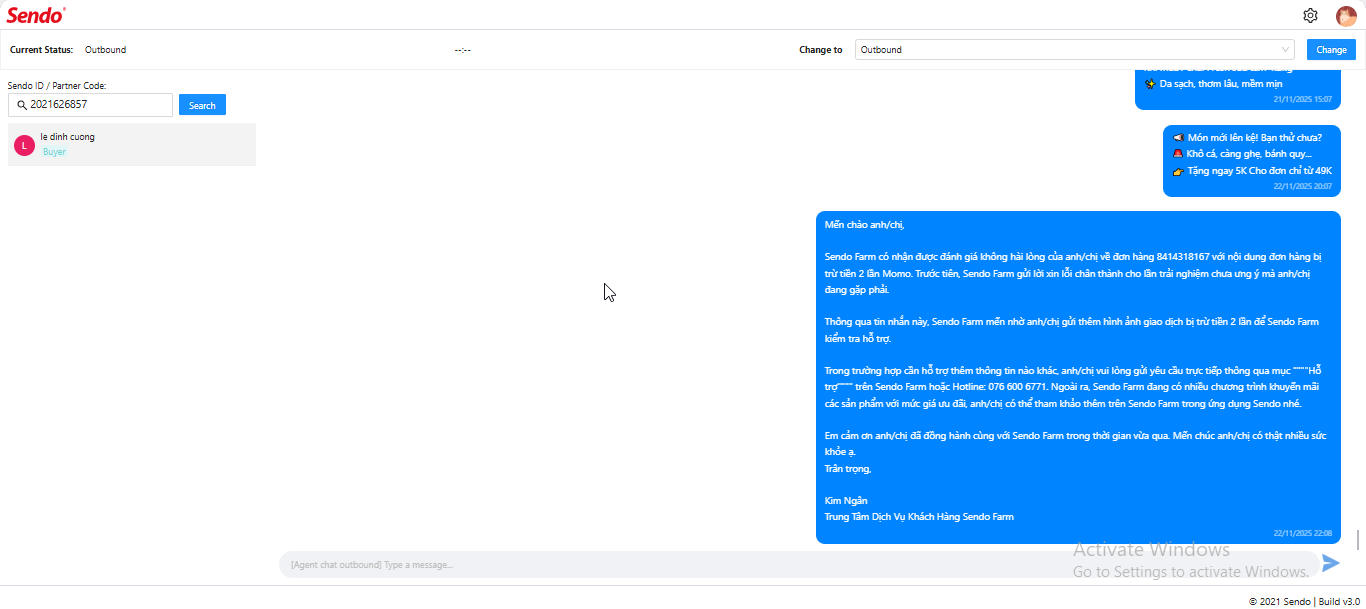Click the Sendo logo

click(36, 15)
